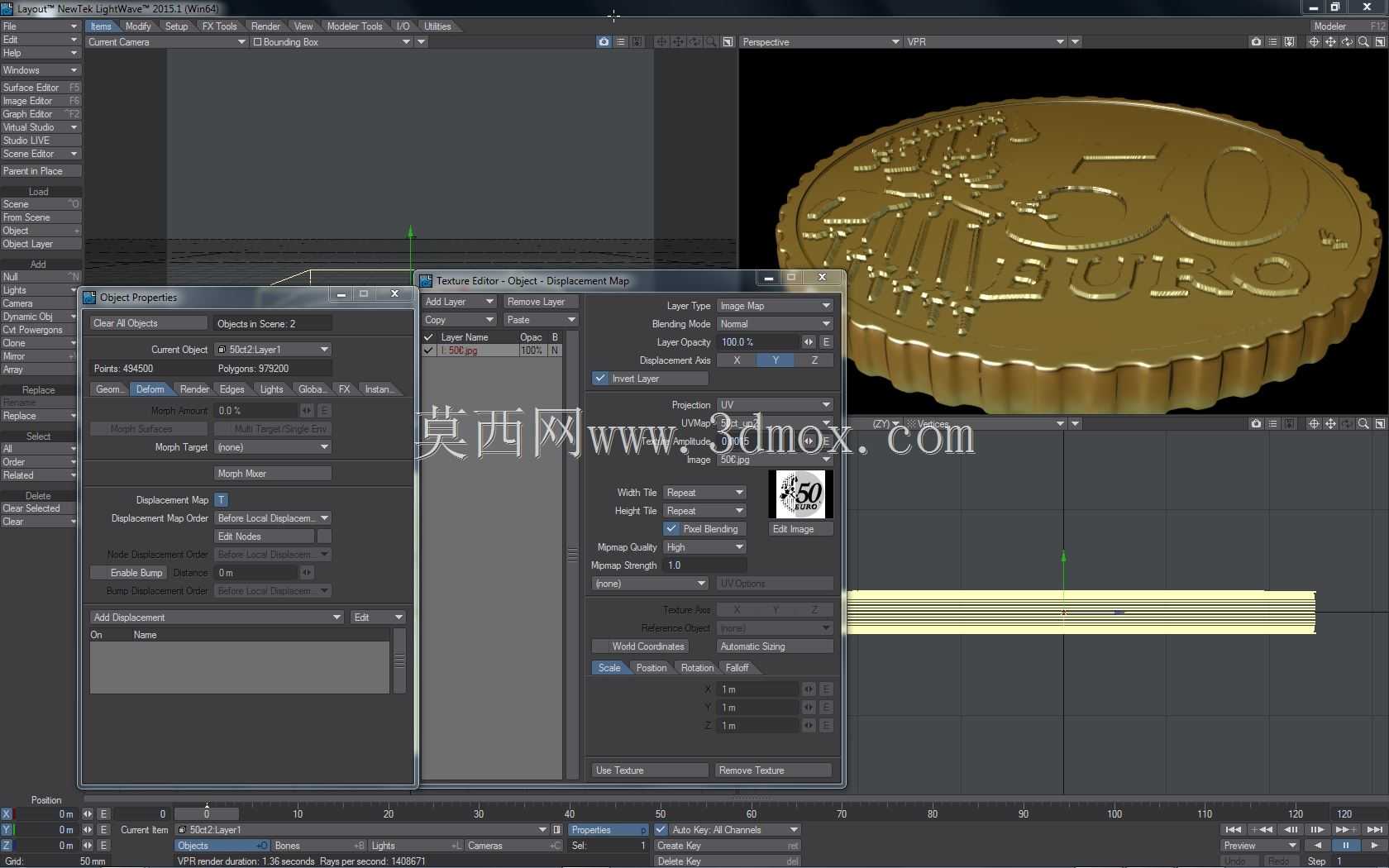Screen dimensions: 1389x868
Task: Open viewport options list icon in left viewport
Action: (620, 42)
